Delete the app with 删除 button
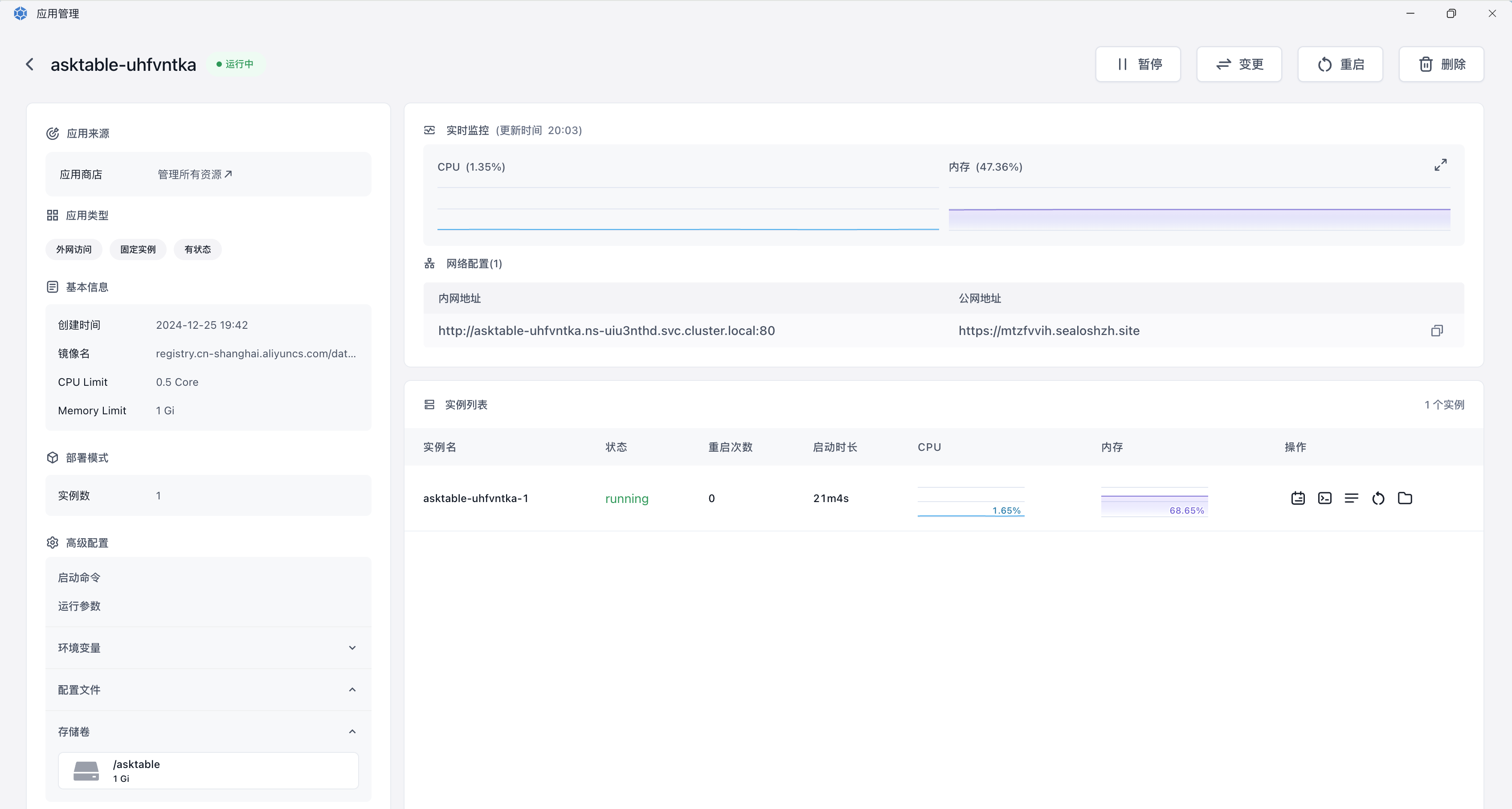The height and width of the screenshot is (809, 1512). coord(1441,65)
